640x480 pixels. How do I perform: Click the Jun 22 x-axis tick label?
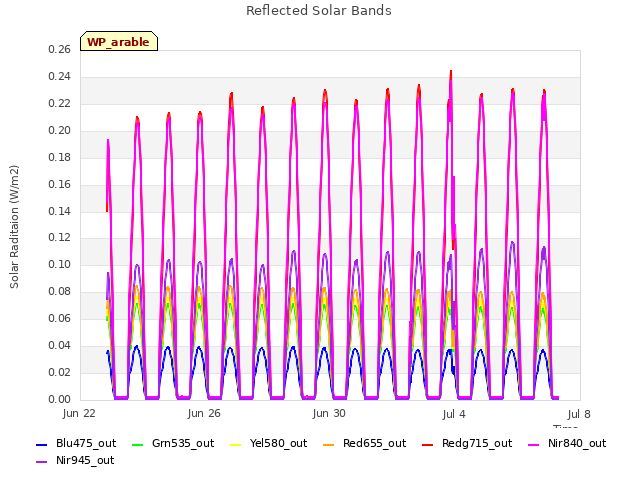79,414
